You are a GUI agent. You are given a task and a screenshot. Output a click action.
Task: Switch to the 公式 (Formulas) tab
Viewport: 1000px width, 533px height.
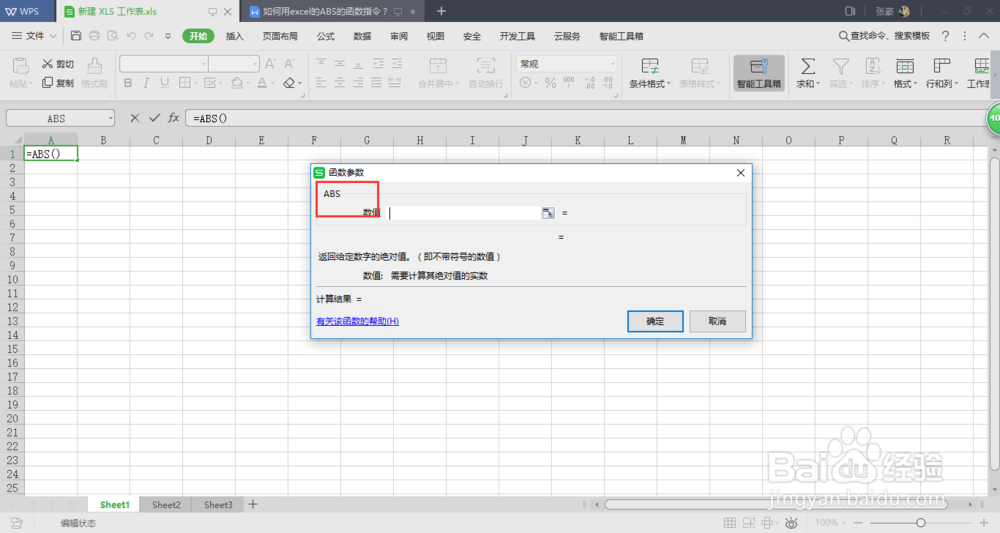[325, 36]
